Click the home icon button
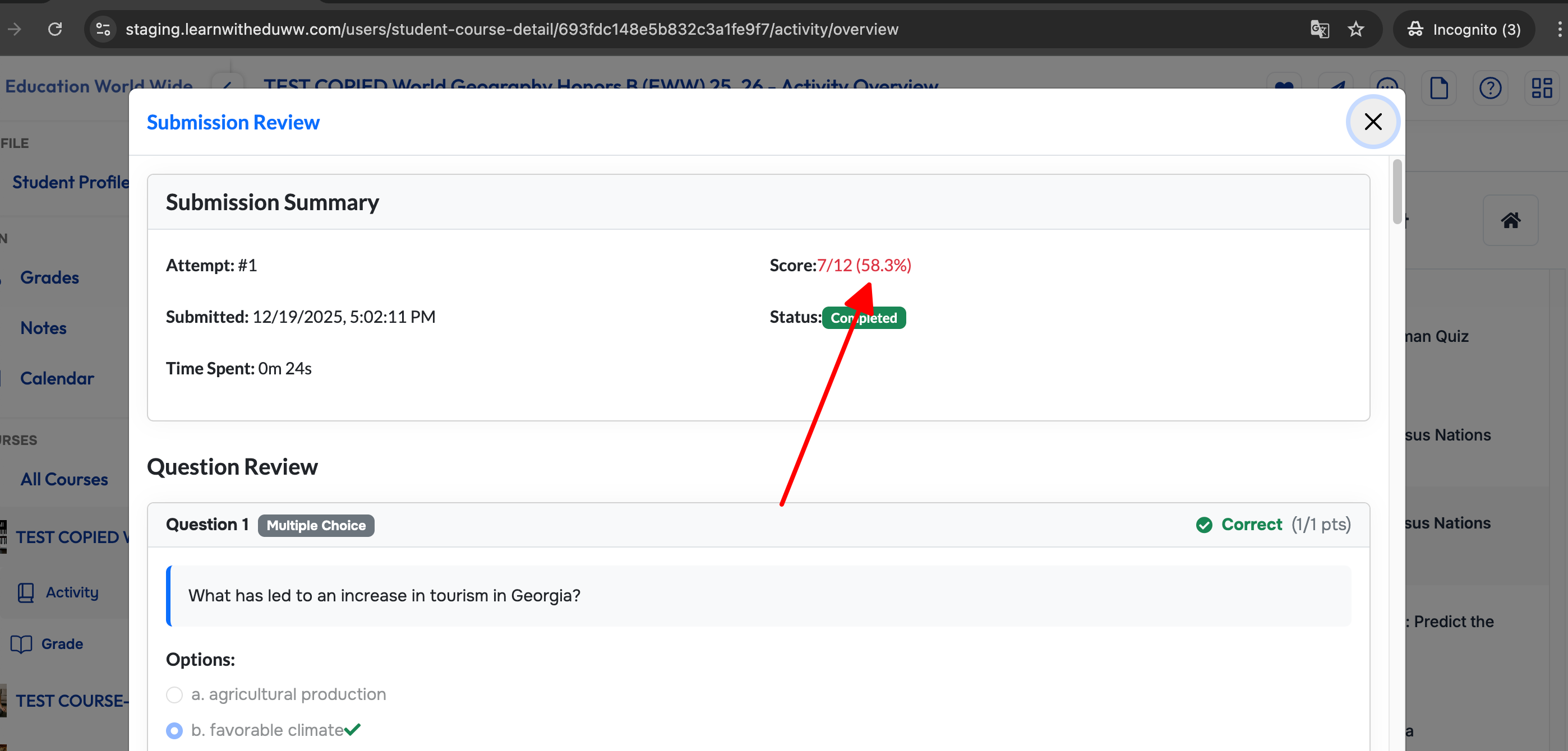1568x751 pixels. [1510, 220]
